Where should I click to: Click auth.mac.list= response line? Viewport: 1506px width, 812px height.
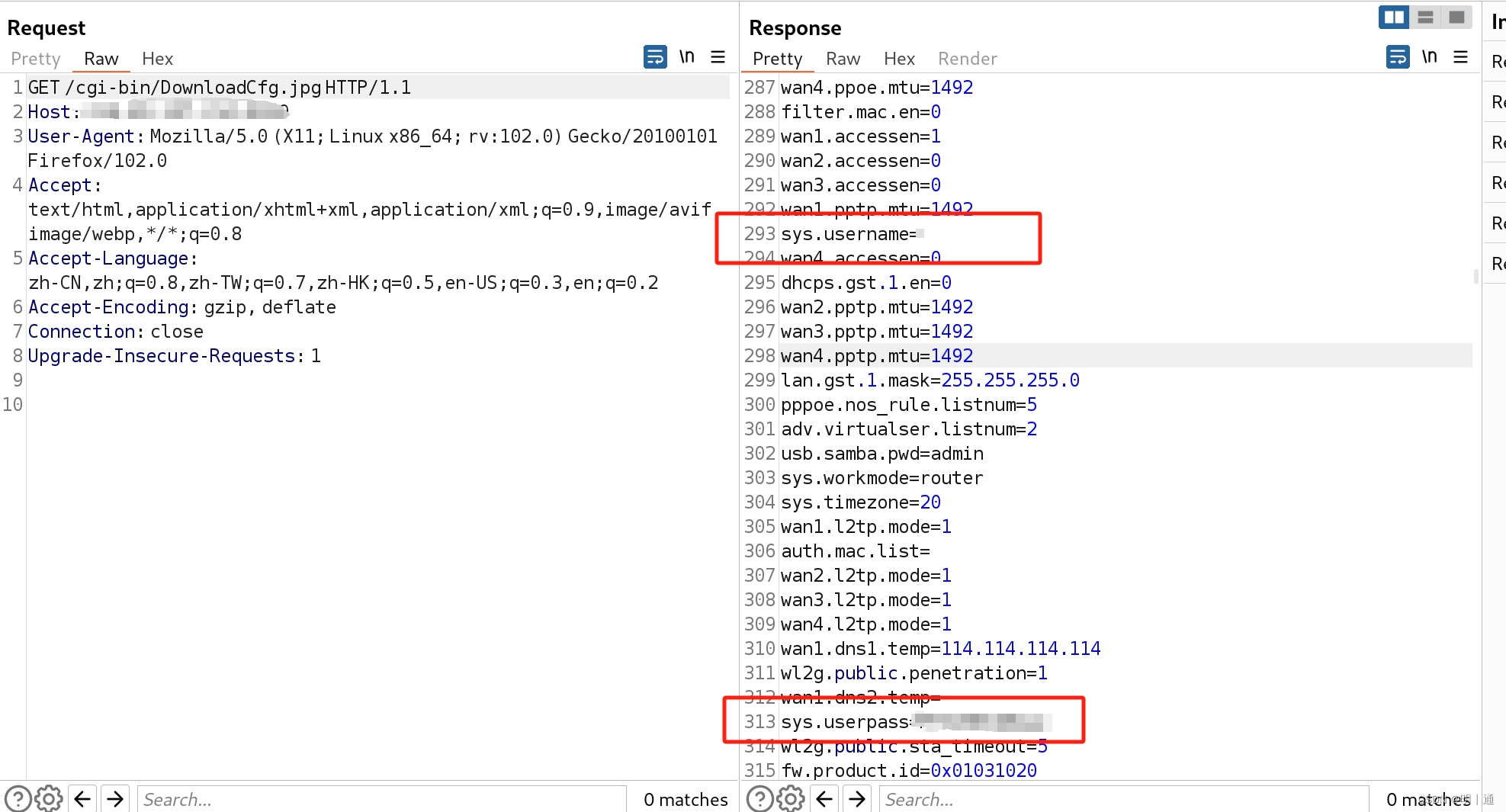click(x=856, y=551)
